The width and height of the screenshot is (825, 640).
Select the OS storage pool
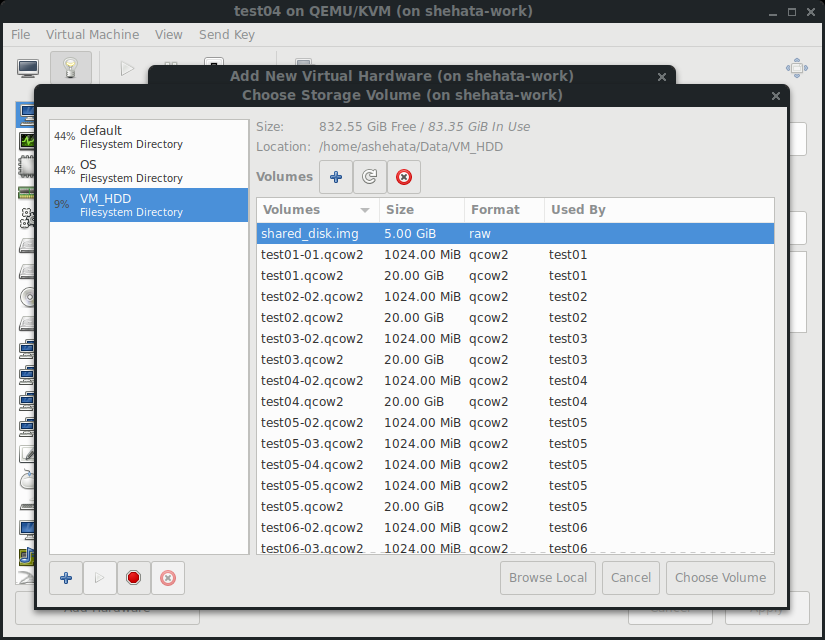click(x=148, y=171)
